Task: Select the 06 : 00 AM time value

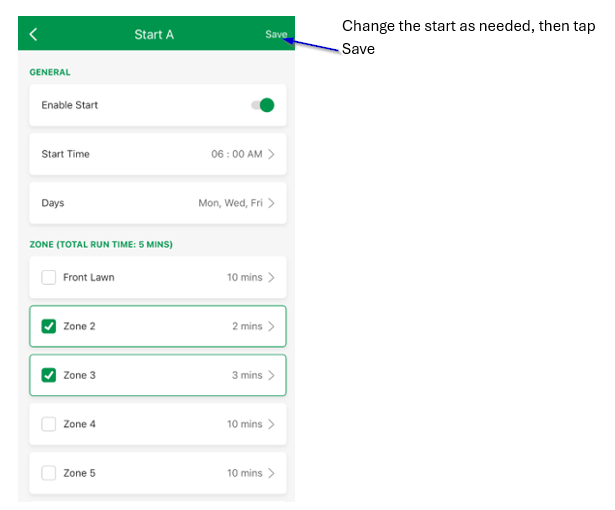Action: (x=237, y=154)
